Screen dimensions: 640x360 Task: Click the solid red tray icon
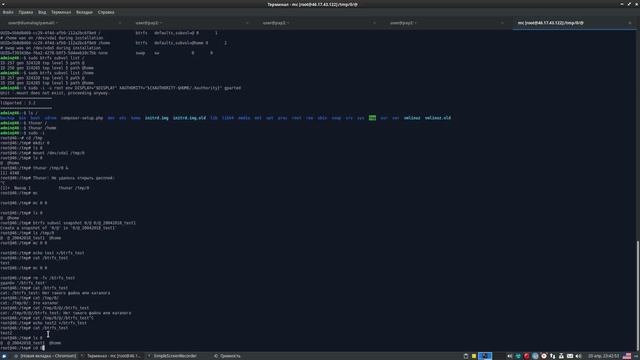pos(527,356)
